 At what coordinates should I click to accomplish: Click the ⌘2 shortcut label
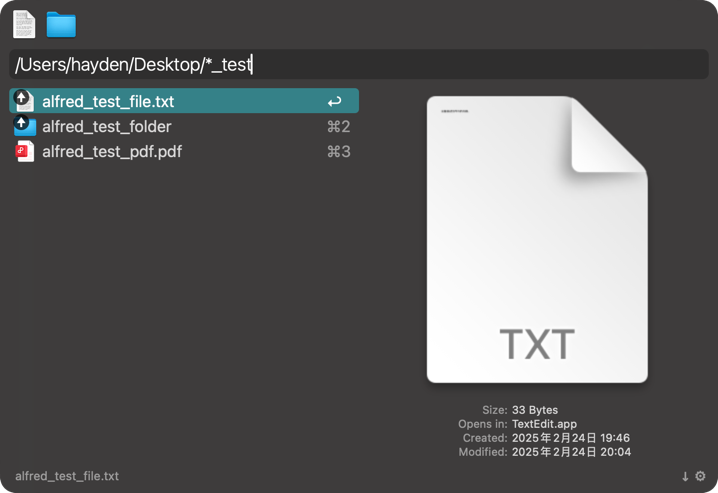(338, 127)
